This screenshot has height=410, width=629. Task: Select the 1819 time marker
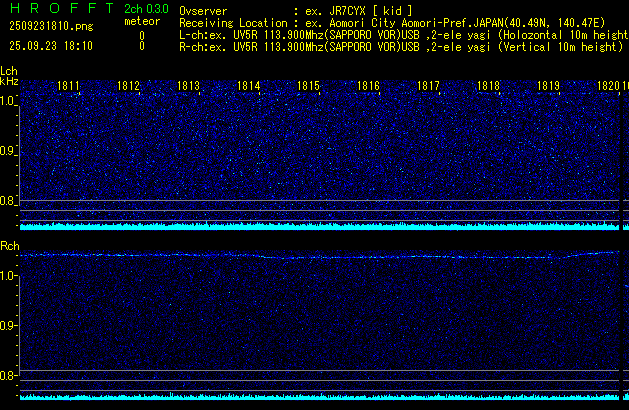click(548, 87)
